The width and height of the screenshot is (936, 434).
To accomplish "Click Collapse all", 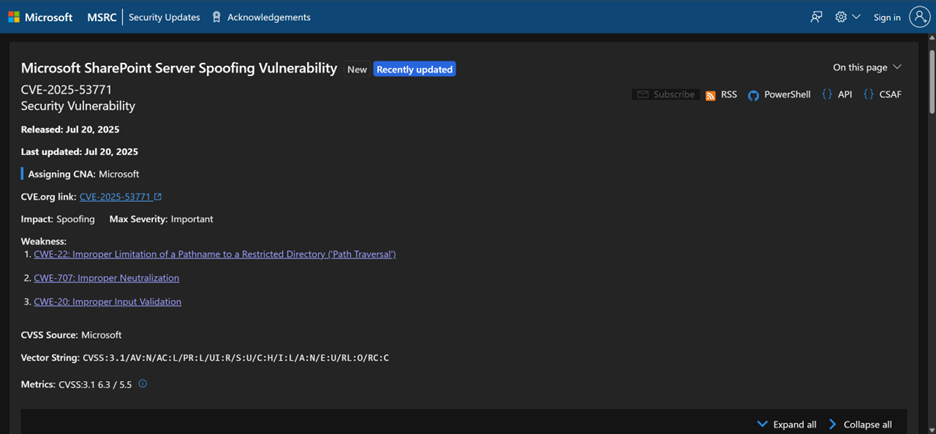I will pyautogui.click(x=860, y=424).
